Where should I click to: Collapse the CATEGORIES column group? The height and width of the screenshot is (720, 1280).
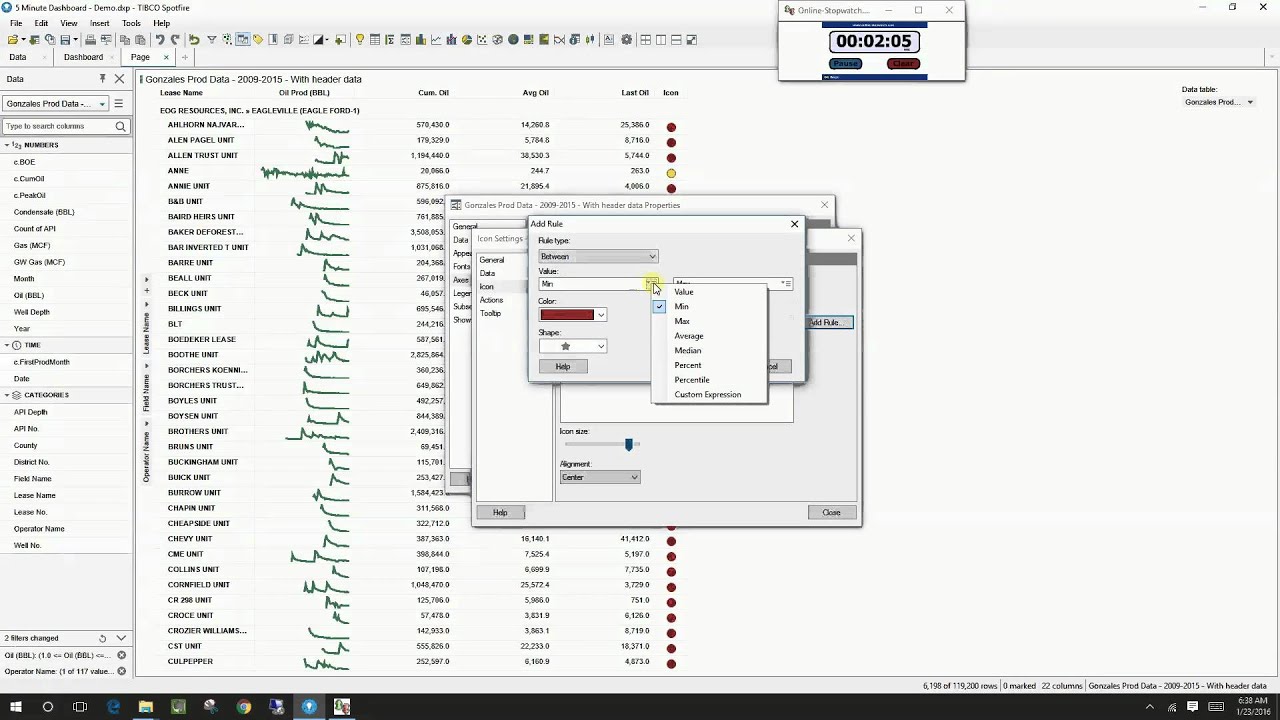[x=6, y=395]
